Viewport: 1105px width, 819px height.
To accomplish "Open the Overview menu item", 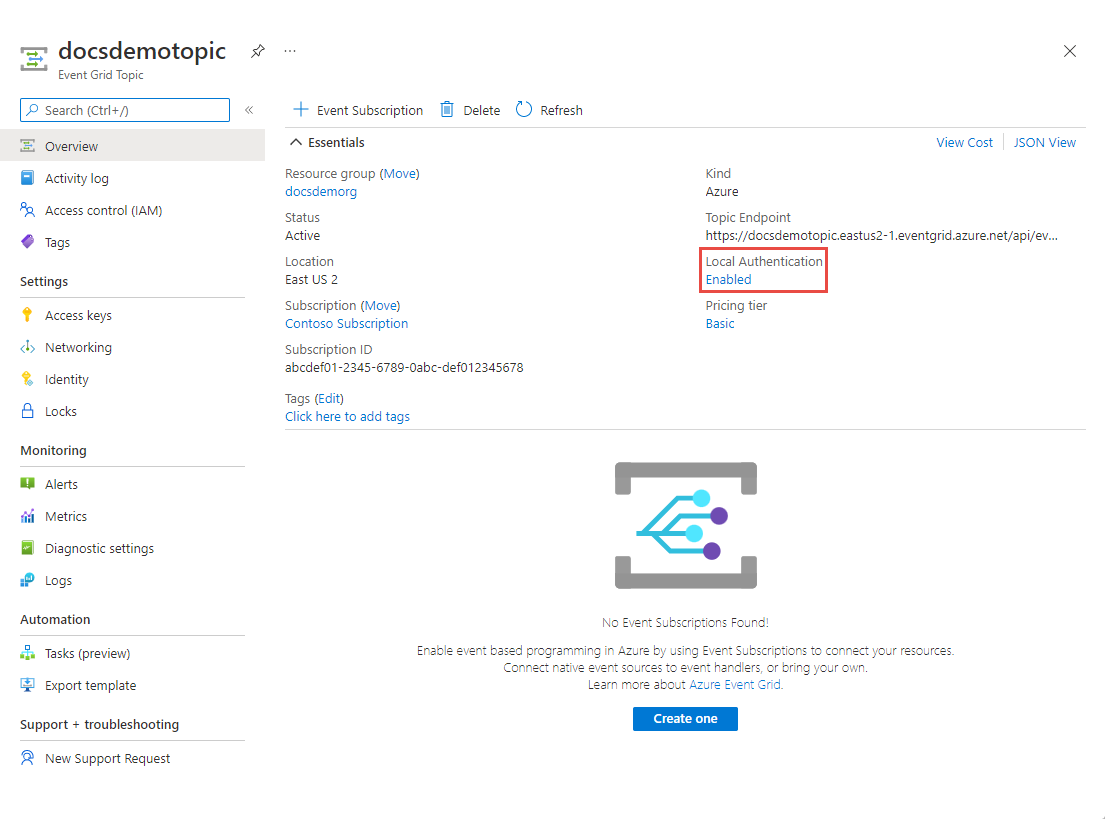I will click(132, 146).
